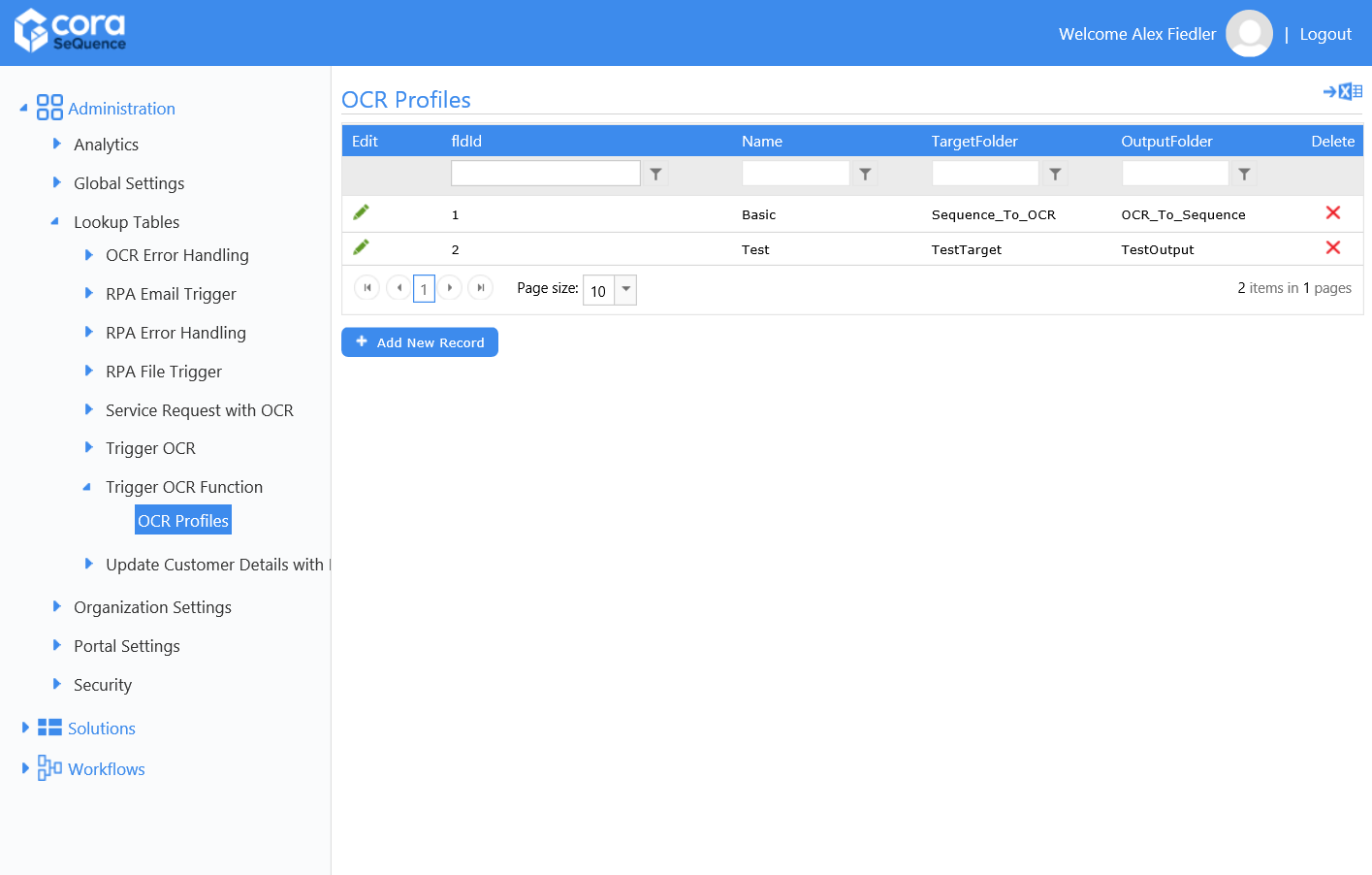Collapse the Administration tree node arrow
The image size is (1372, 875).
click(23, 109)
